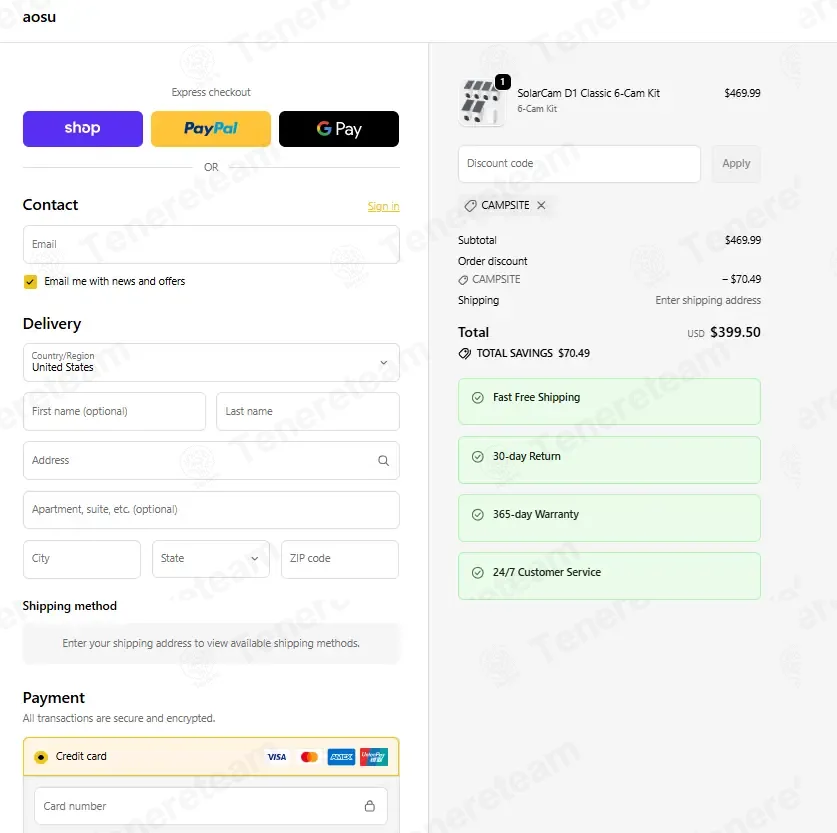Choose PayPal express checkout

click(211, 129)
